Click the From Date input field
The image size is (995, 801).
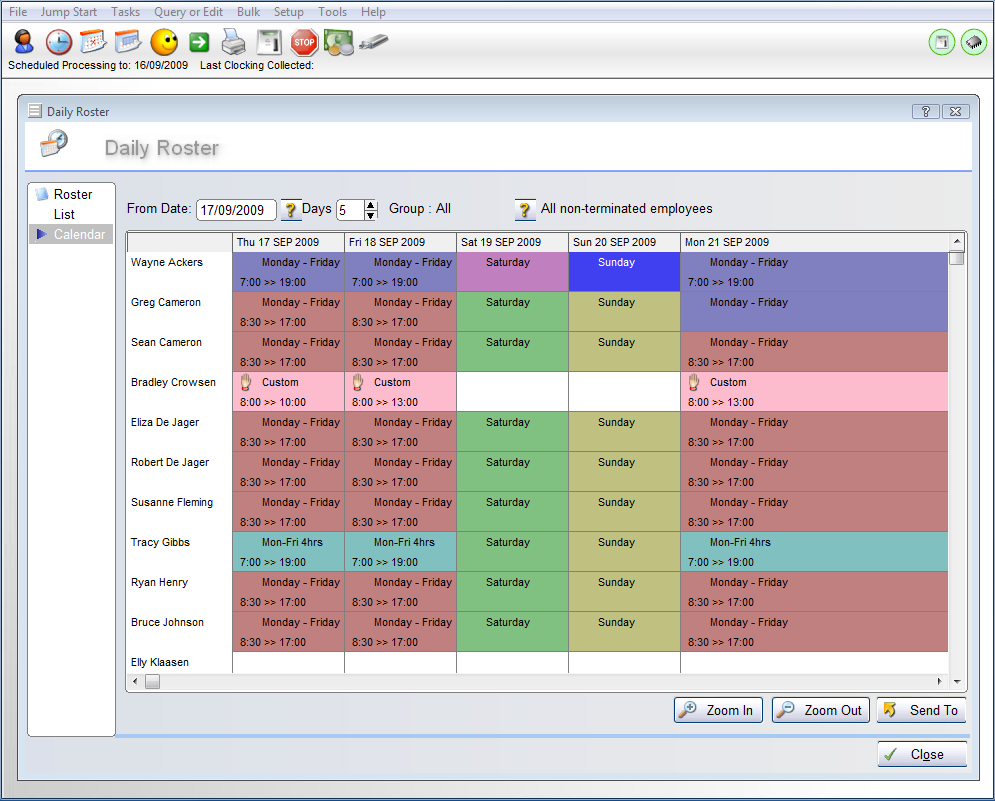point(236,209)
